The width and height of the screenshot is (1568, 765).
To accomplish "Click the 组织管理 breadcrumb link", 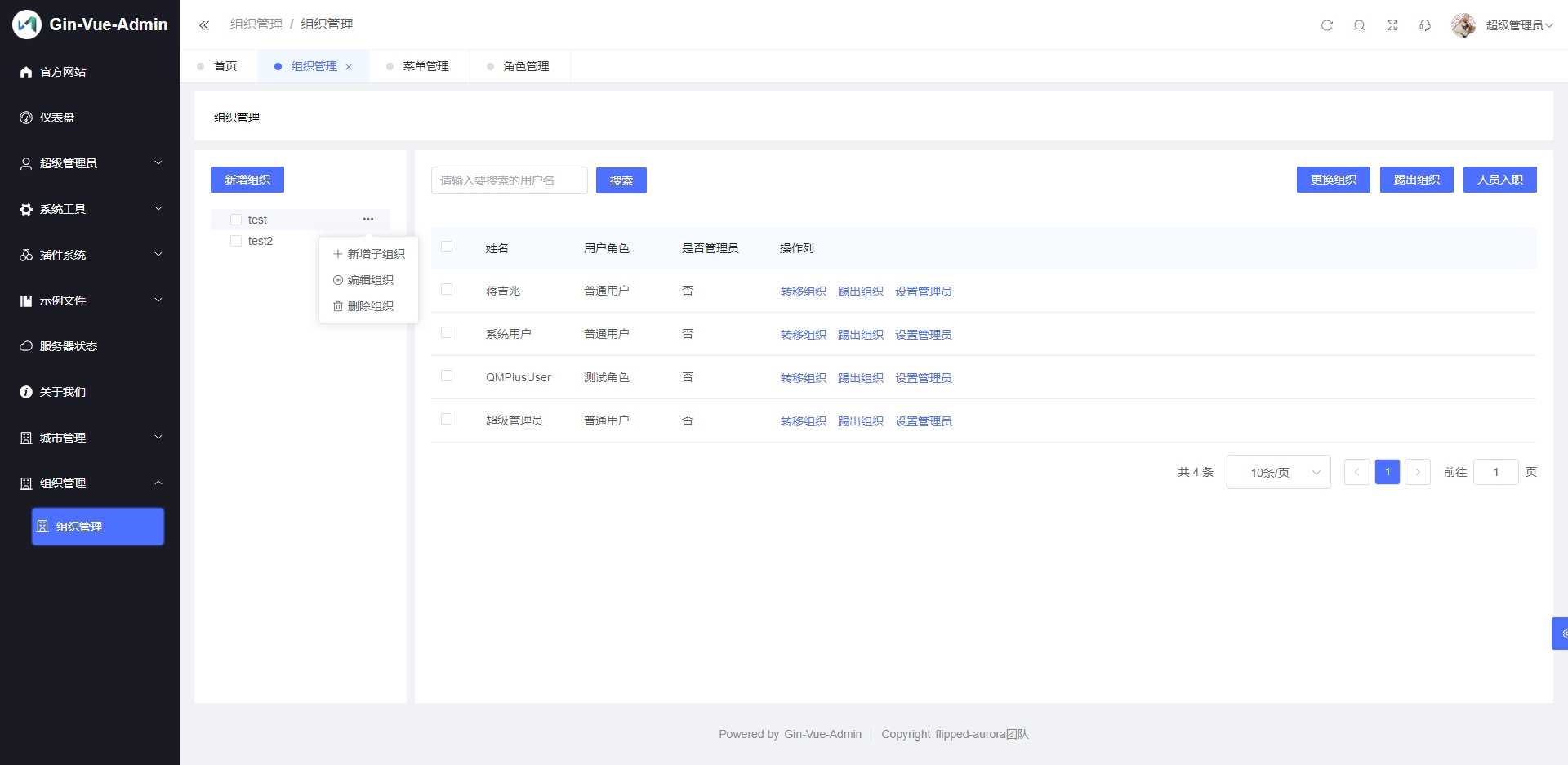I will (x=256, y=24).
